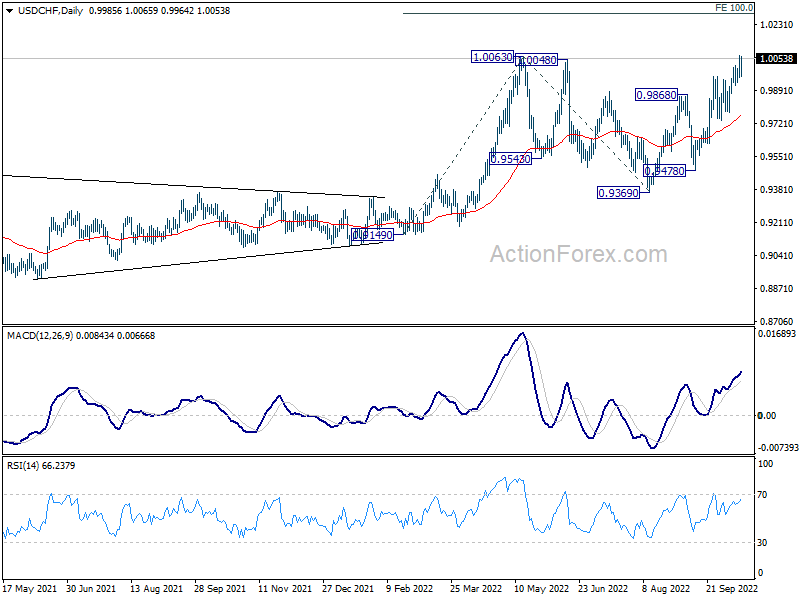The height and width of the screenshot is (600, 800).
Task: Click the 0.92110 price axis value
Action: click(x=777, y=222)
